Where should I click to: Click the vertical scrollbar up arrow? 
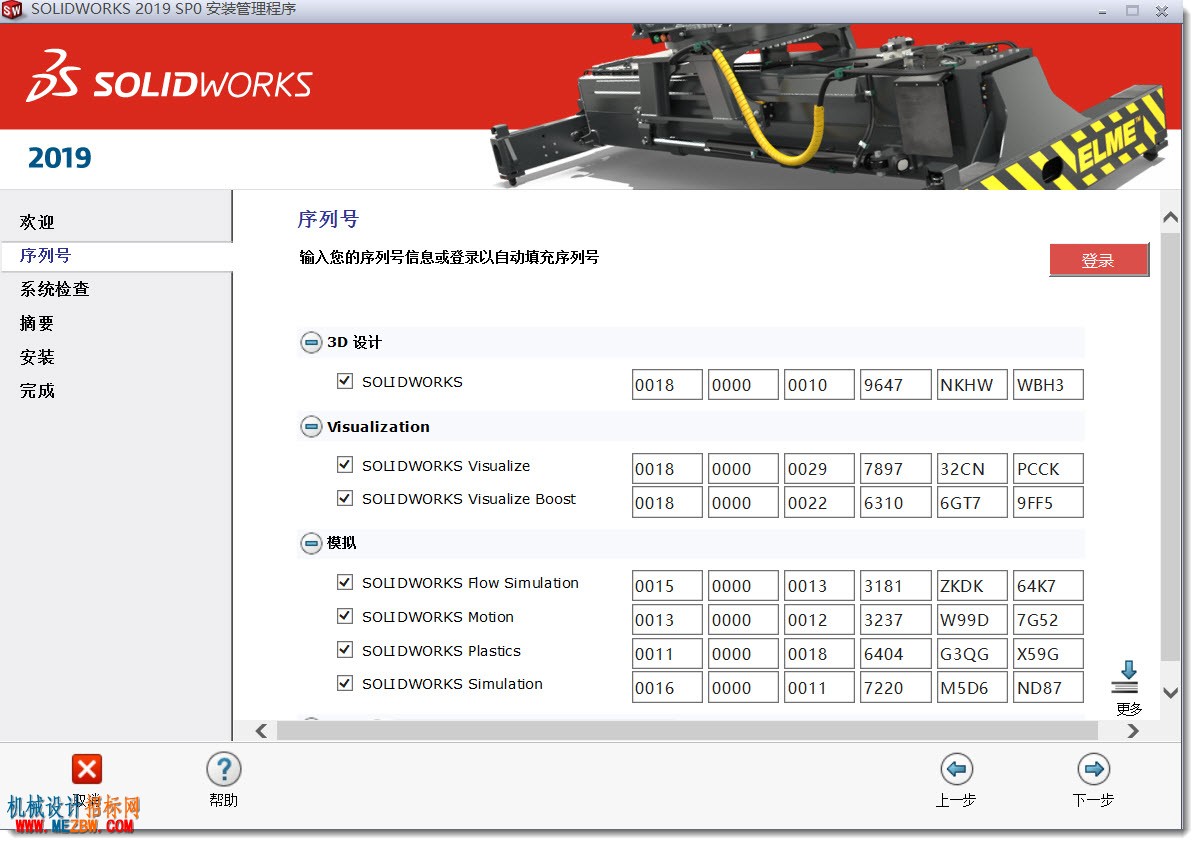1170,218
